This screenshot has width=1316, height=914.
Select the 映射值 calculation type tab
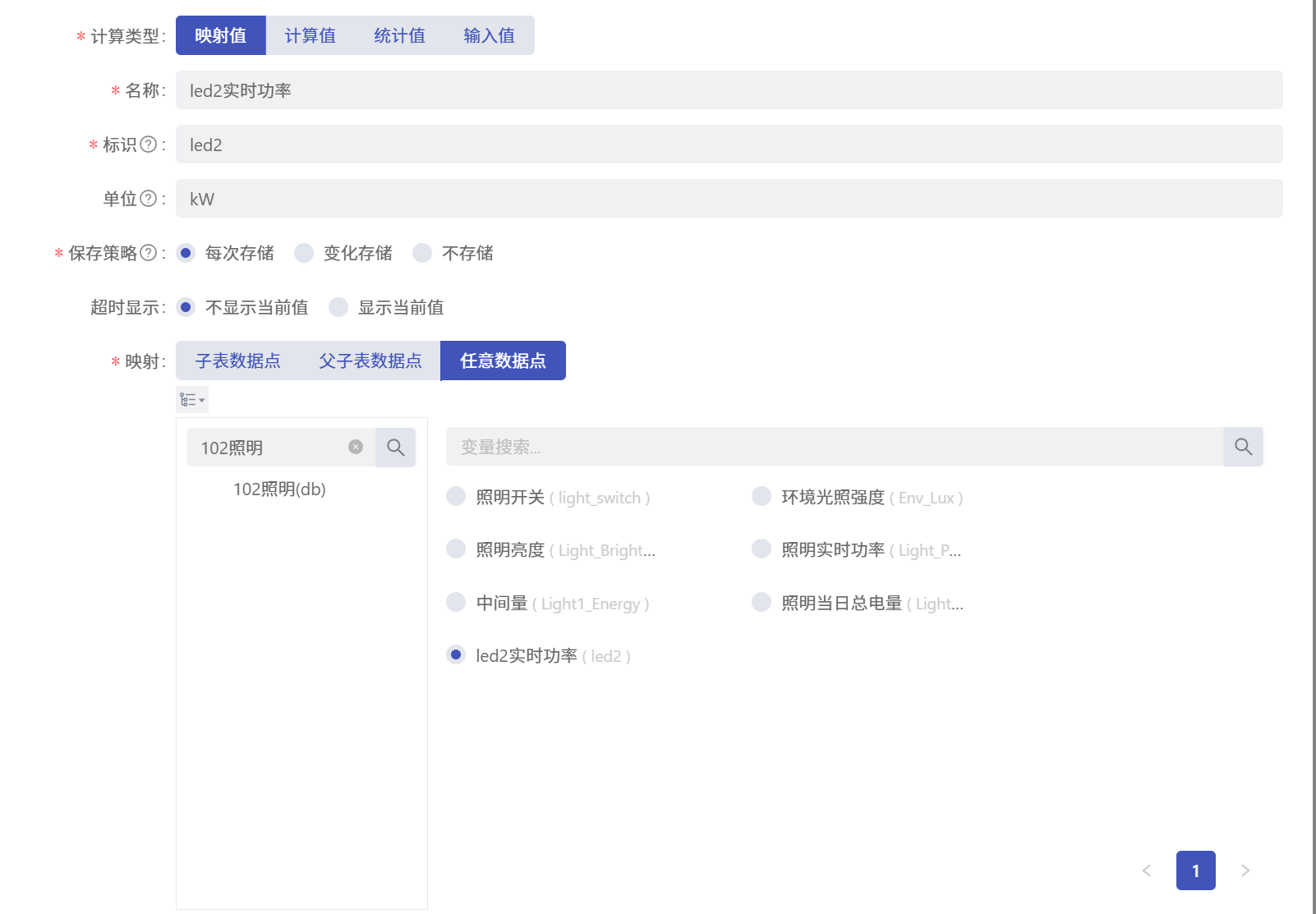[x=220, y=35]
